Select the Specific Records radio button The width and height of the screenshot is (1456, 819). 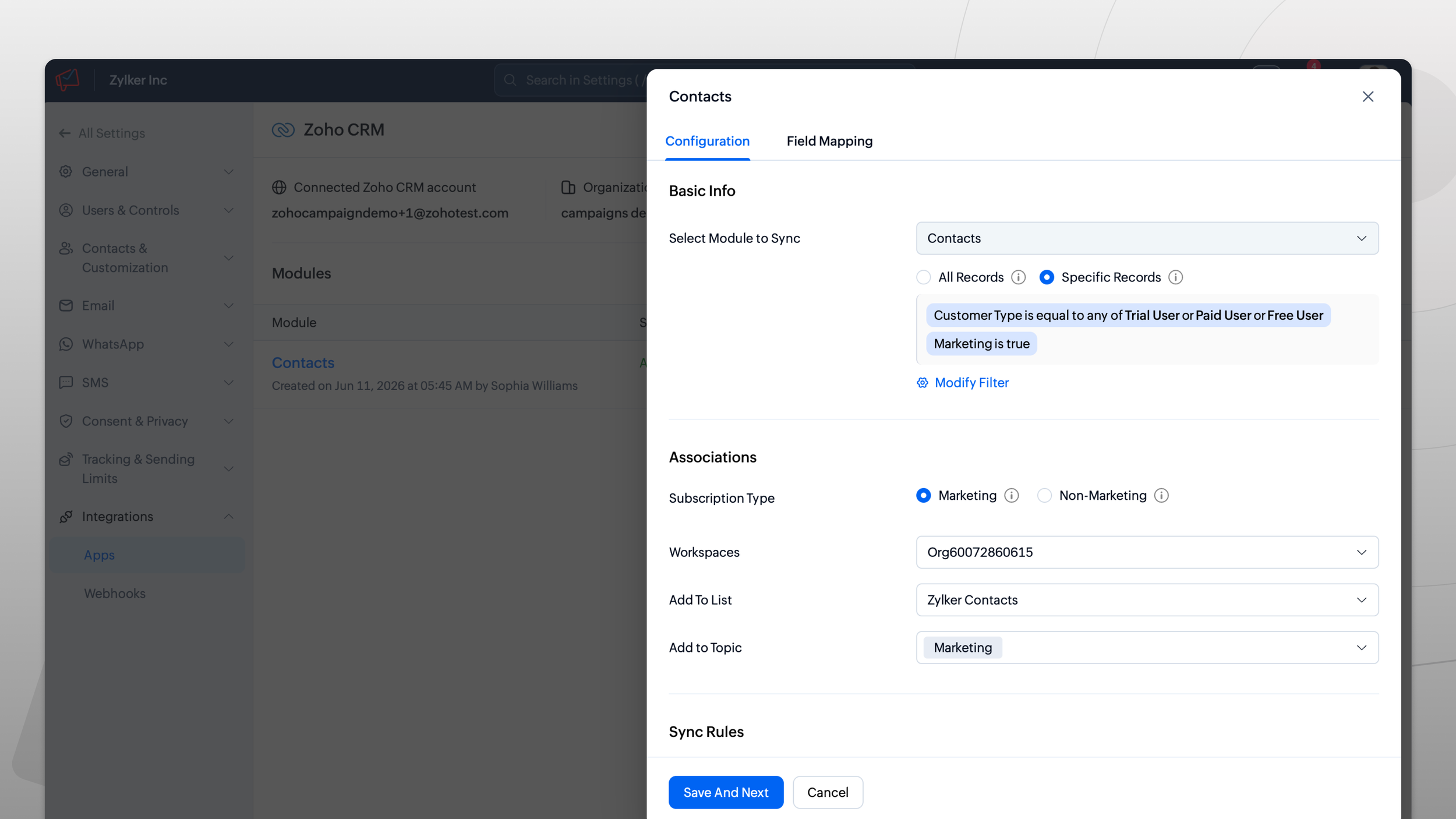1047,277
